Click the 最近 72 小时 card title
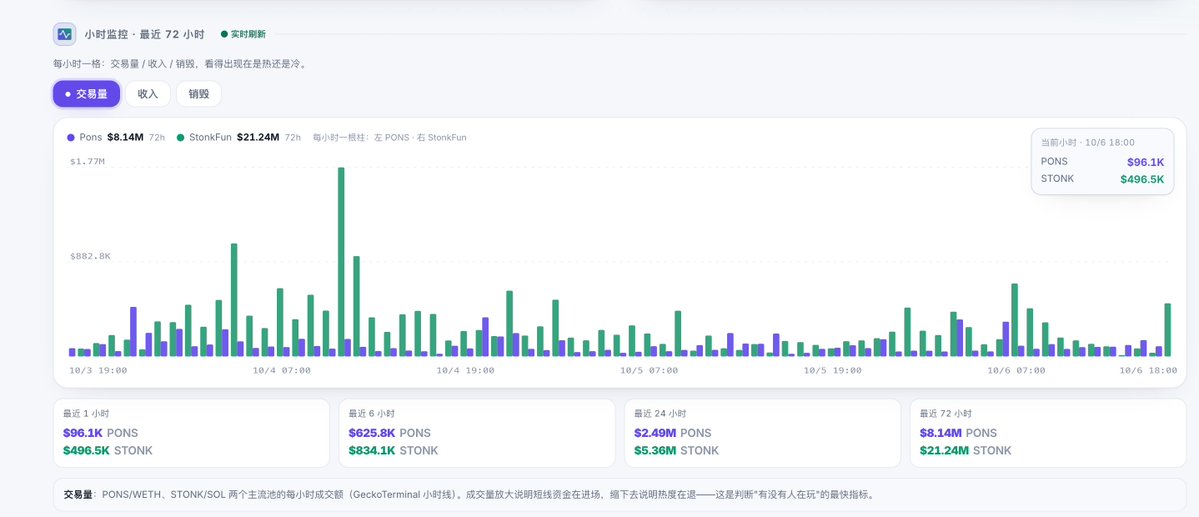The image size is (1199, 517). point(945,414)
